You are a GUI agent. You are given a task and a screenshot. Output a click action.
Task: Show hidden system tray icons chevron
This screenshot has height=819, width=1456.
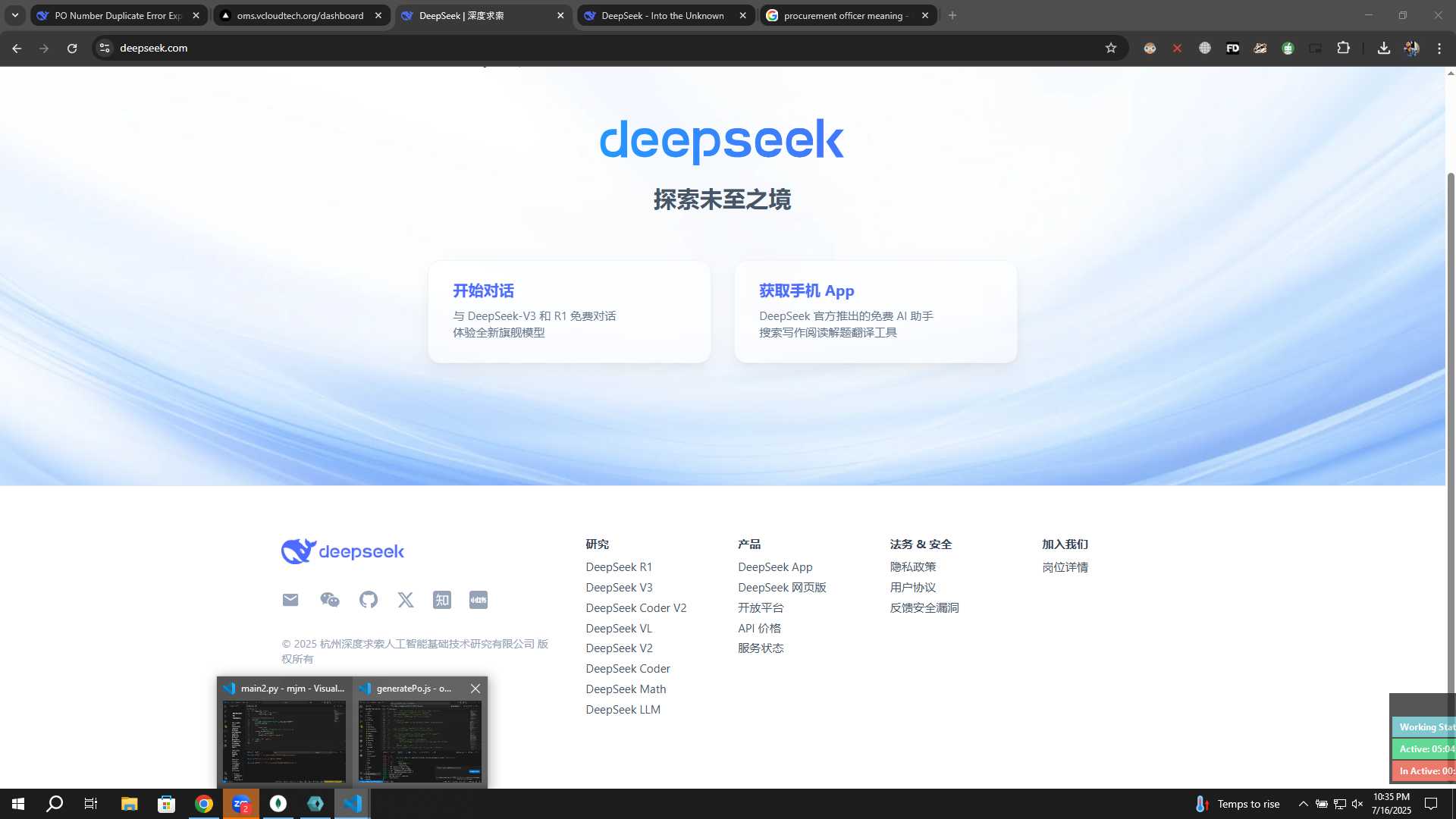(1303, 804)
